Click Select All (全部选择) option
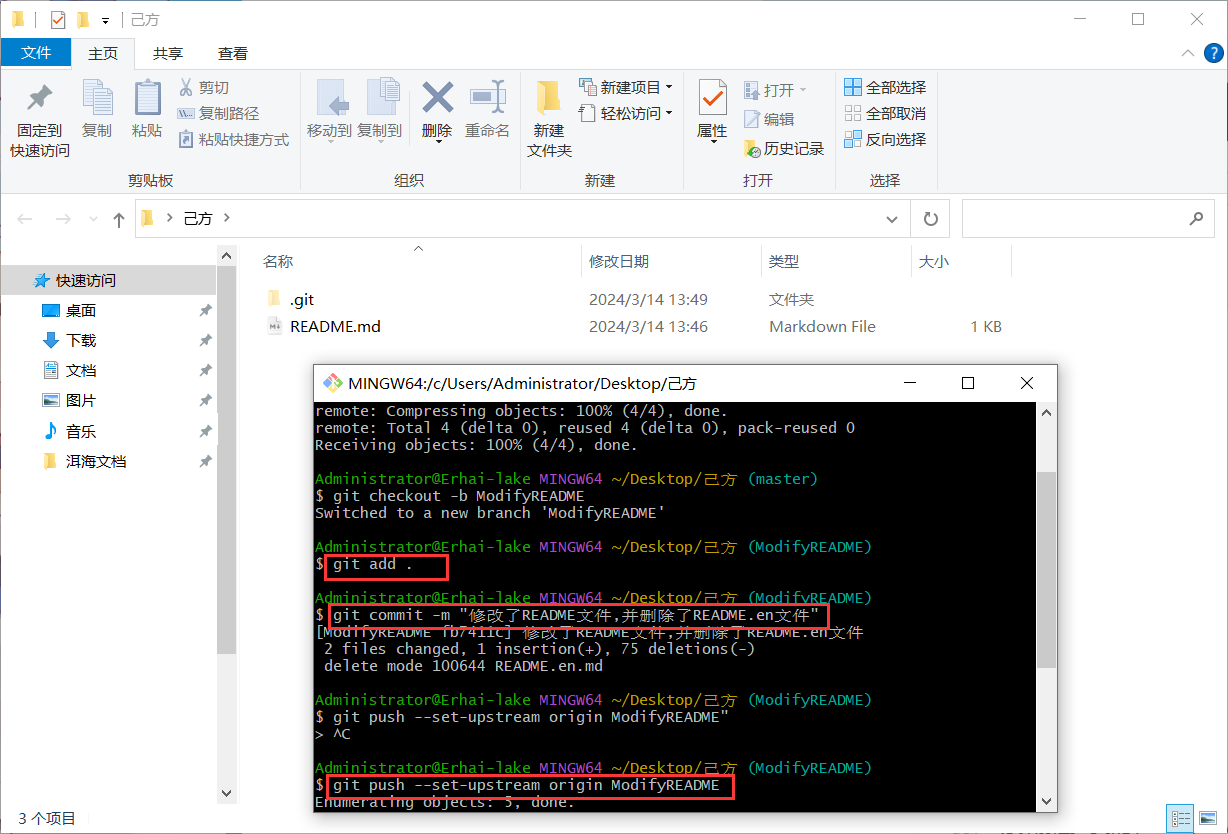1228x834 pixels. point(885,88)
